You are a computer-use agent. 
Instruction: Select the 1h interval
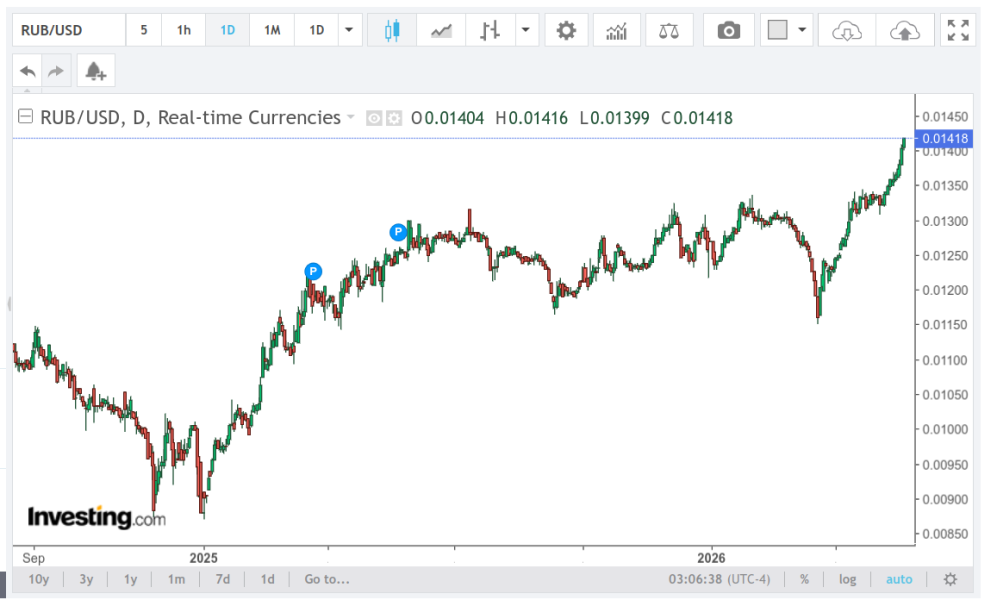[184, 30]
